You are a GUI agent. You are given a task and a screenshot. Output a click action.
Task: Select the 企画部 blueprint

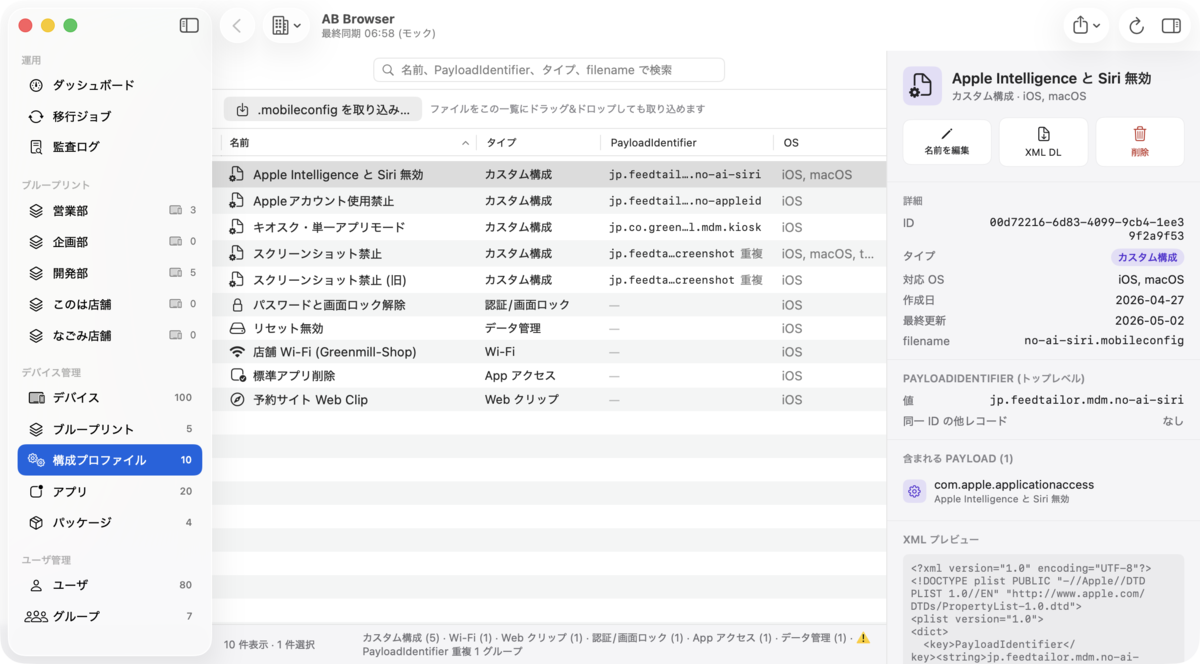click(110, 242)
